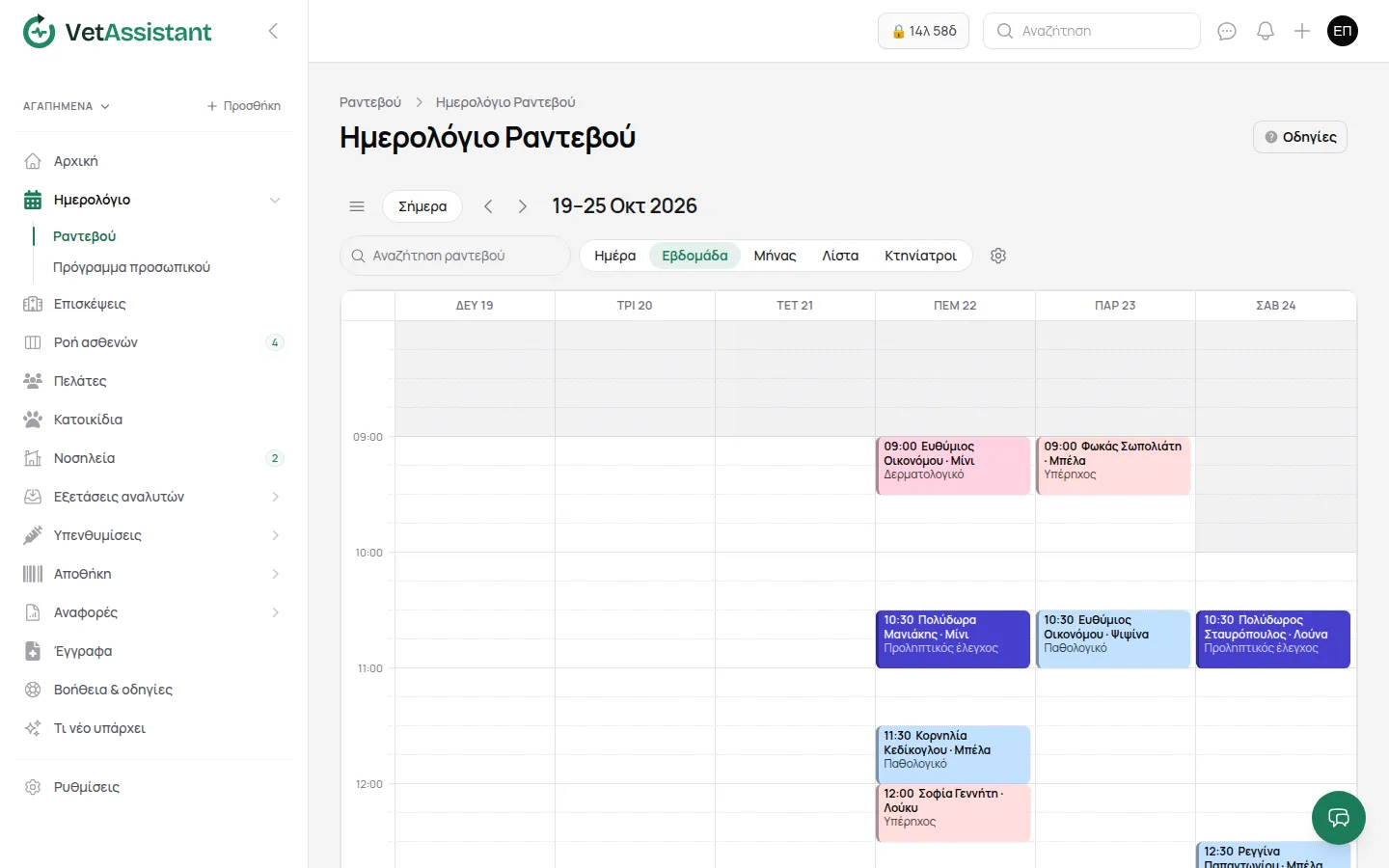The image size is (1389, 868).
Task: Go to next week arrow
Action: [523, 206]
